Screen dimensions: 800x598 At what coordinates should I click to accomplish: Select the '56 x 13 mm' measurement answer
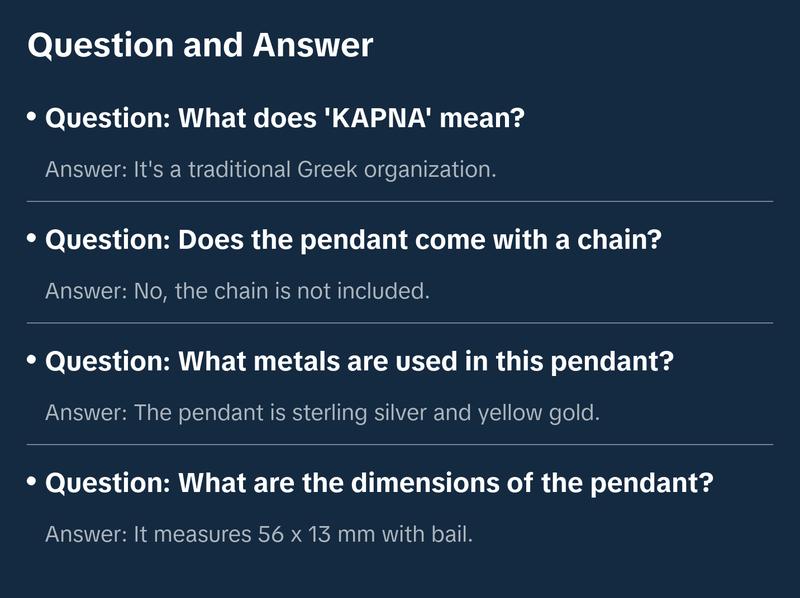point(258,534)
